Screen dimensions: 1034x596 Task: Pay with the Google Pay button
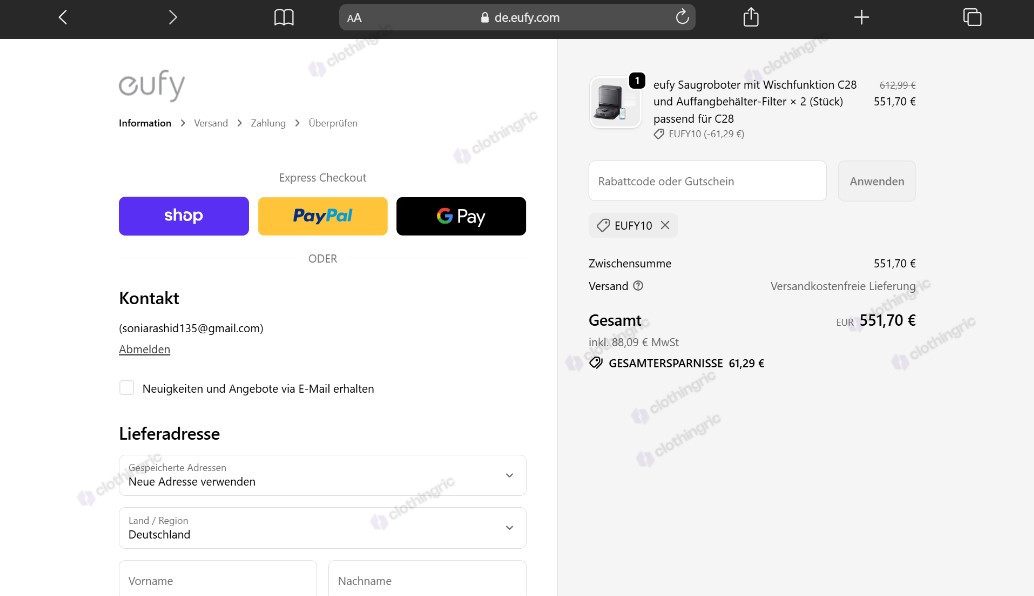461,216
